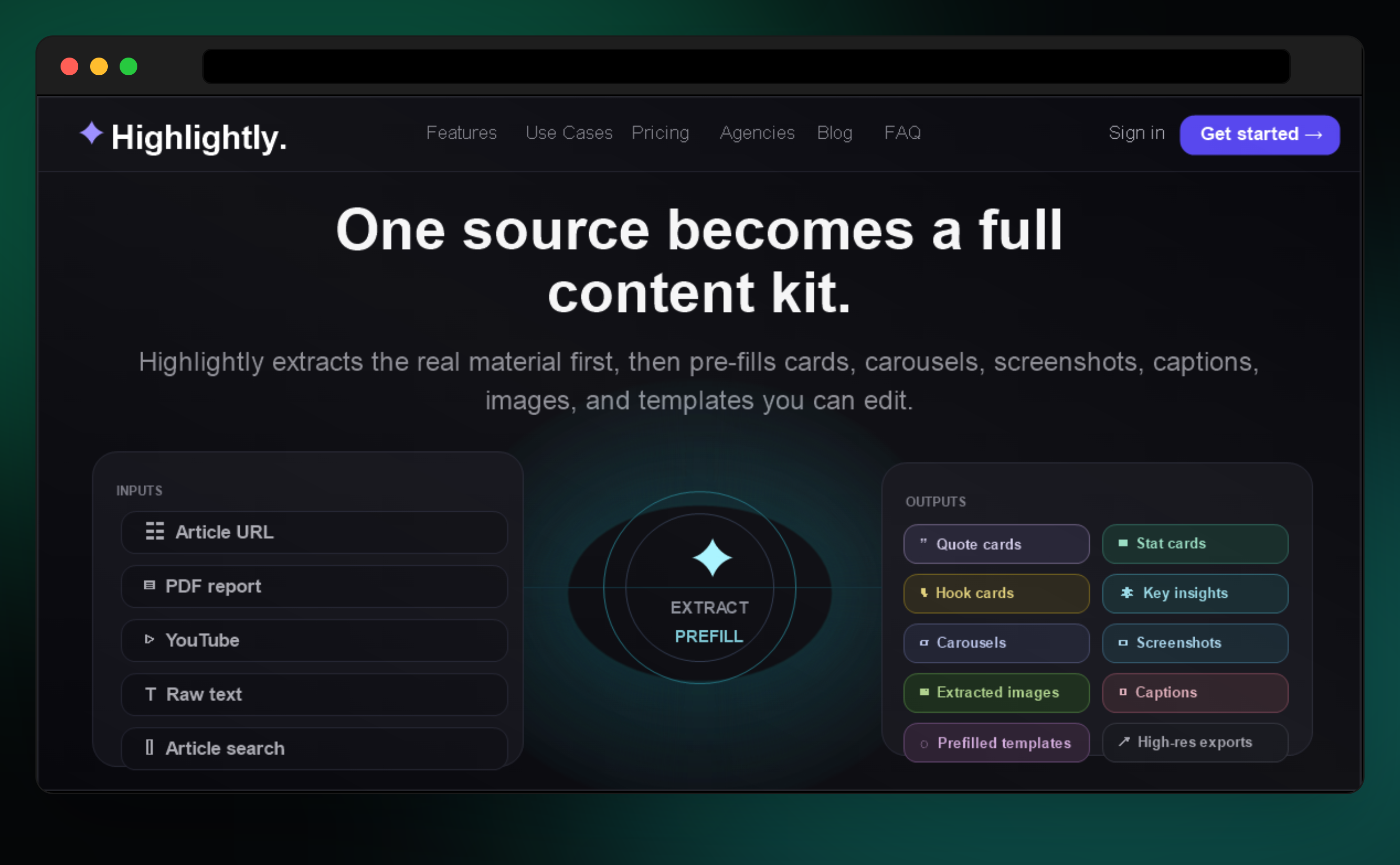This screenshot has height=865, width=1400.
Task: Choose the Hook cards output chip
Action: (x=996, y=593)
